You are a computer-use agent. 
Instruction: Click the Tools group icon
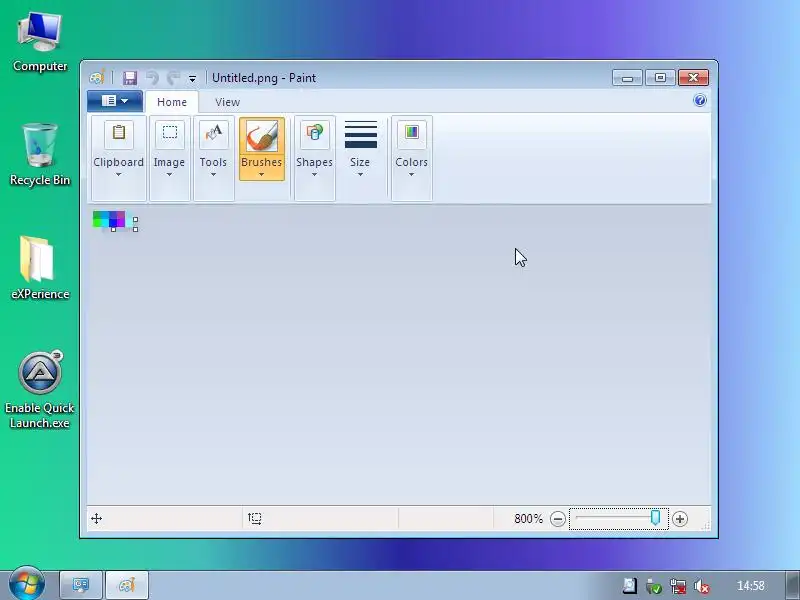pyautogui.click(x=213, y=134)
